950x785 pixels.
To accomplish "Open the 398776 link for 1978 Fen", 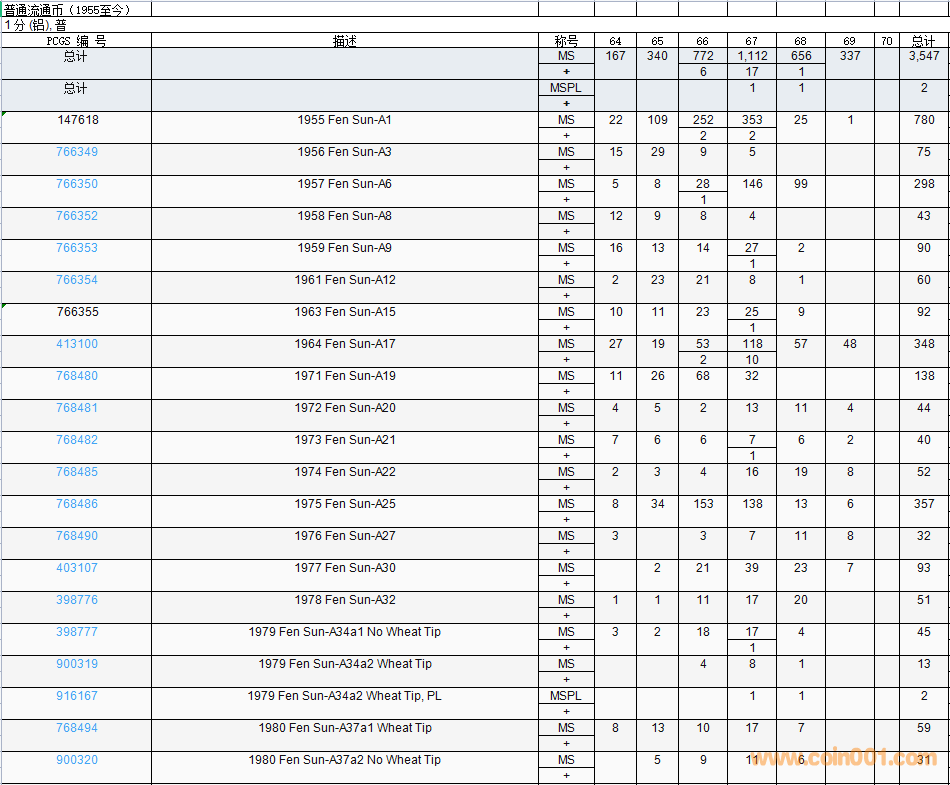I will (x=77, y=600).
